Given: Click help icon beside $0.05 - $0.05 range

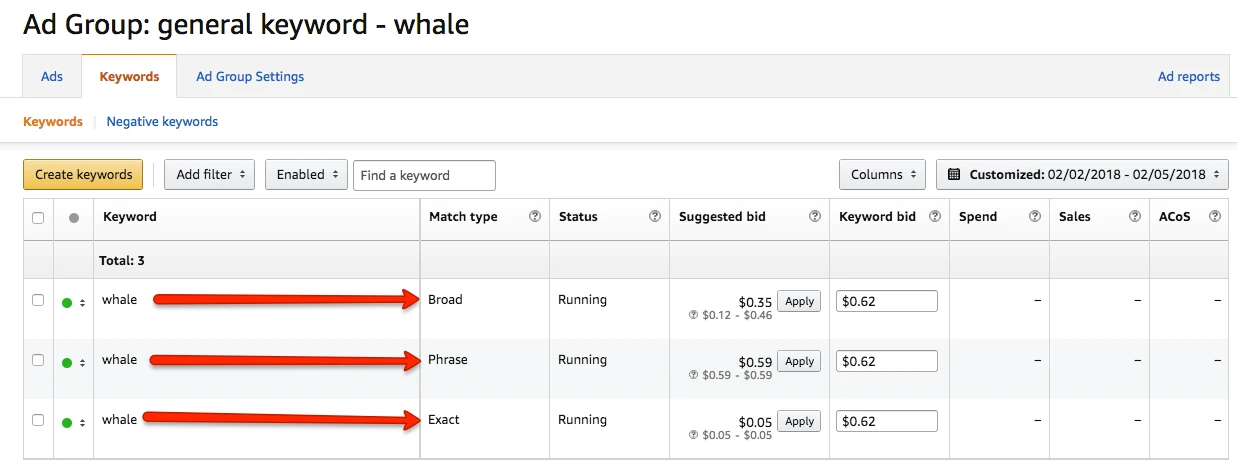Looking at the screenshot, I should pyautogui.click(x=693, y=435).
